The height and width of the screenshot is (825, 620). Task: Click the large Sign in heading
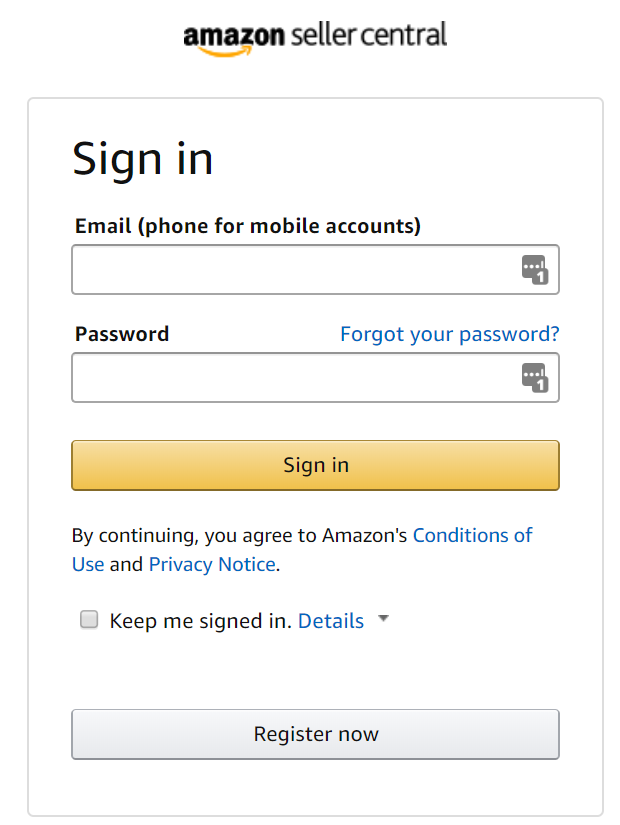pyautogui.click(x=143, y=159)
